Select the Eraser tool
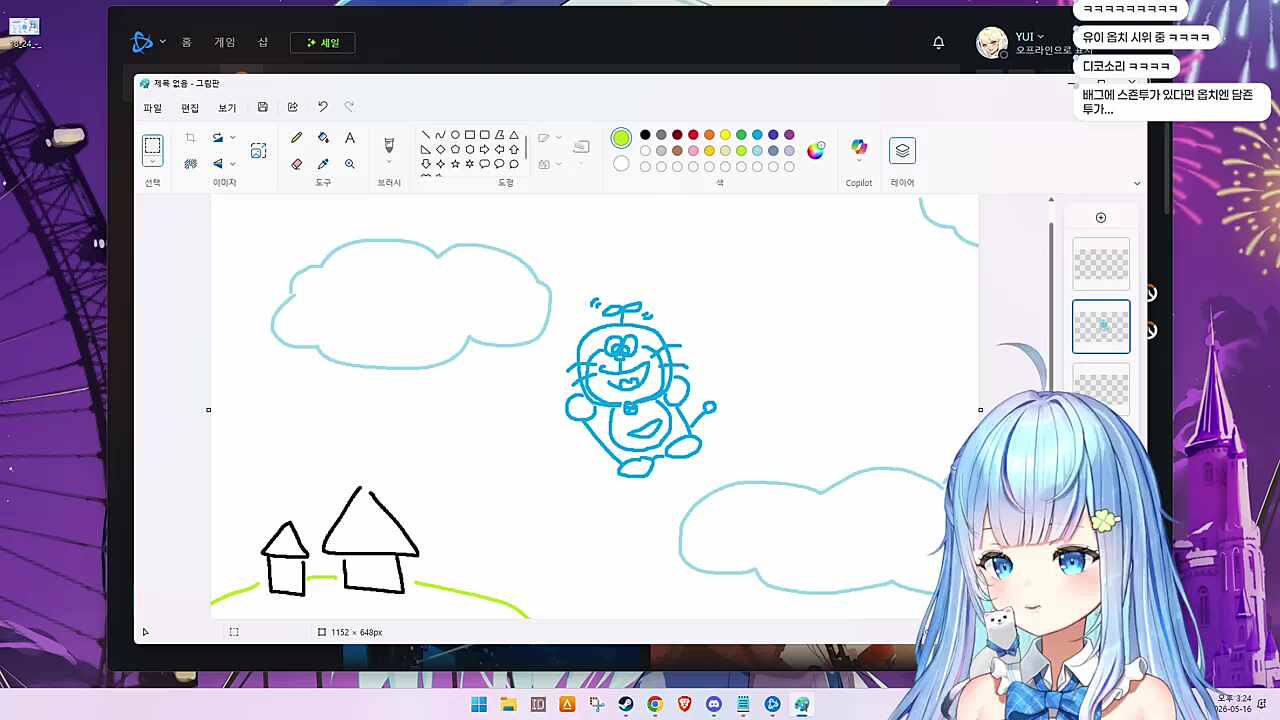This screenshot has height=720, width=1280. tap(296, 164)
